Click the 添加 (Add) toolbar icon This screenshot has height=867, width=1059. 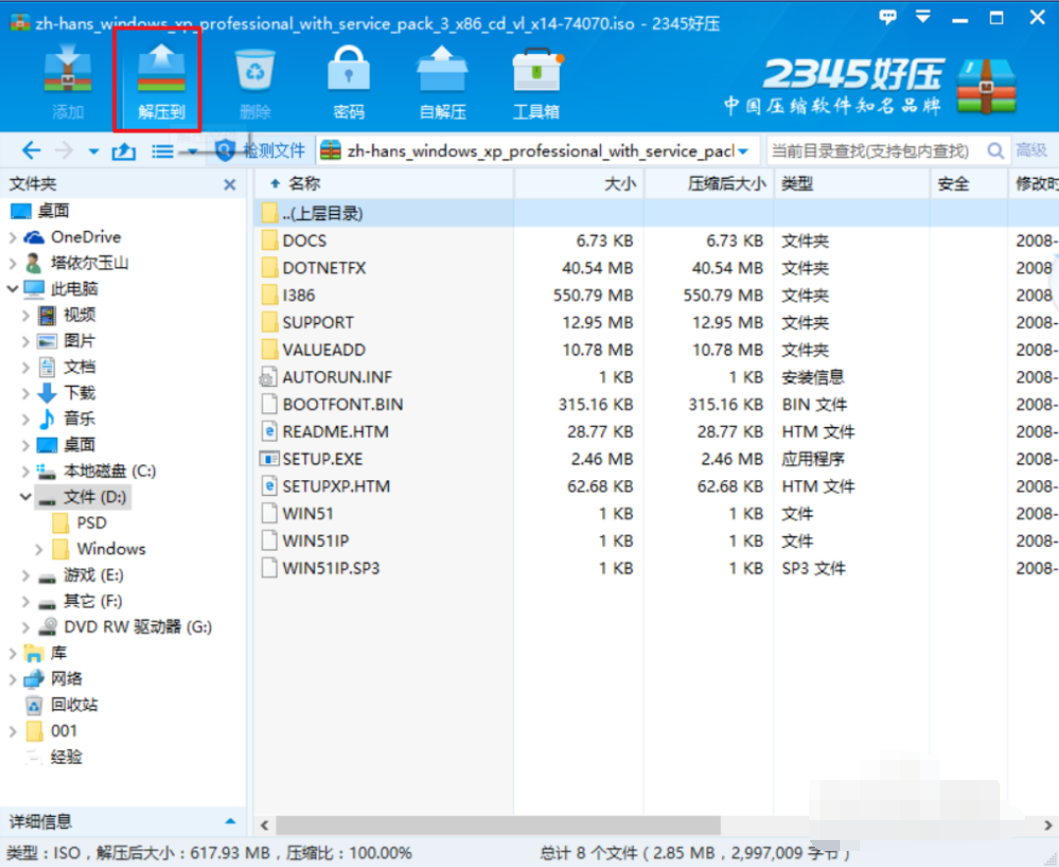pyautogui.click(x=68, y=81)
